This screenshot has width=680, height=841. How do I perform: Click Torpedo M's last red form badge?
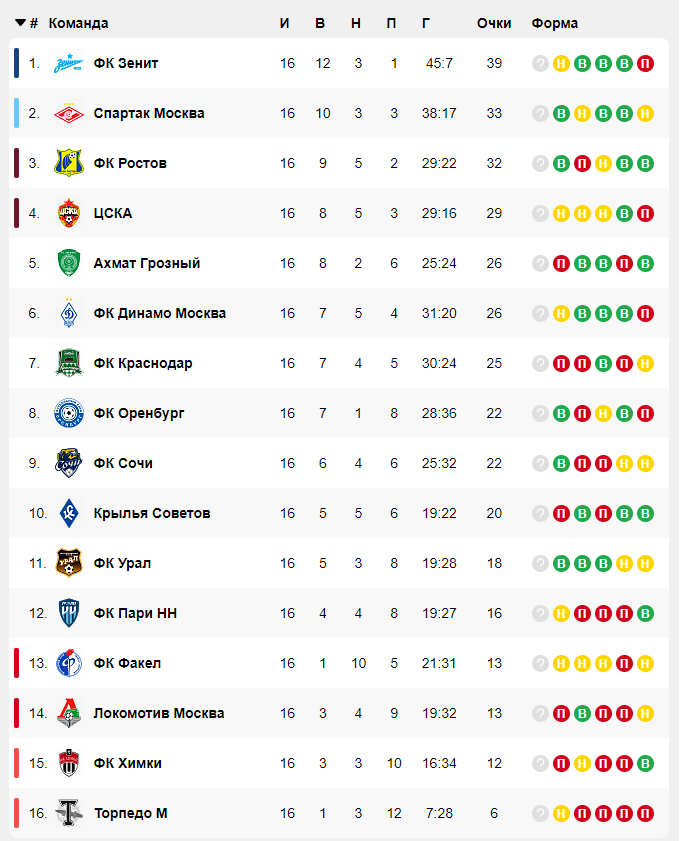(x=645, y=813)
